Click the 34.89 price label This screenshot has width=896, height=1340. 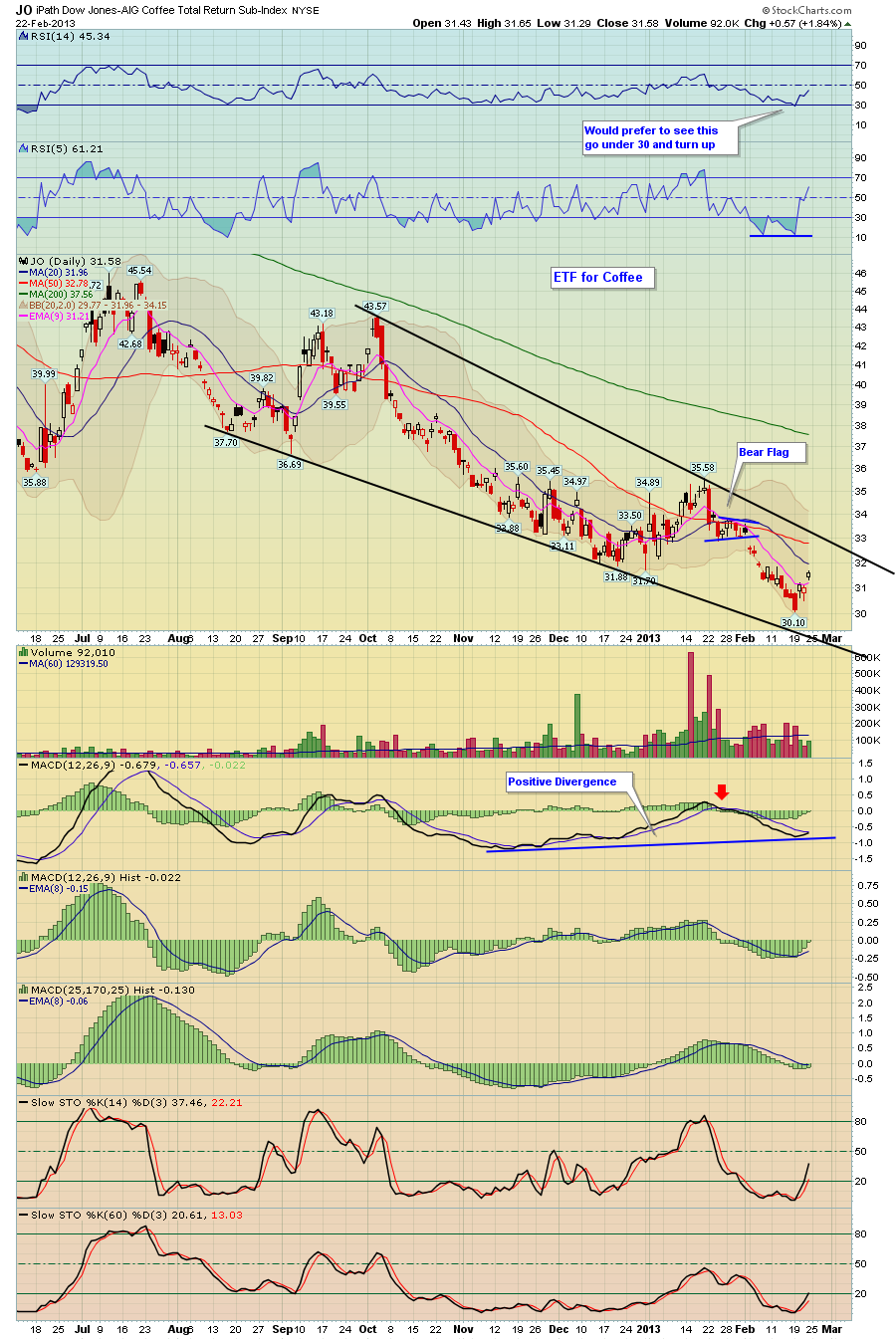(648, 483)
